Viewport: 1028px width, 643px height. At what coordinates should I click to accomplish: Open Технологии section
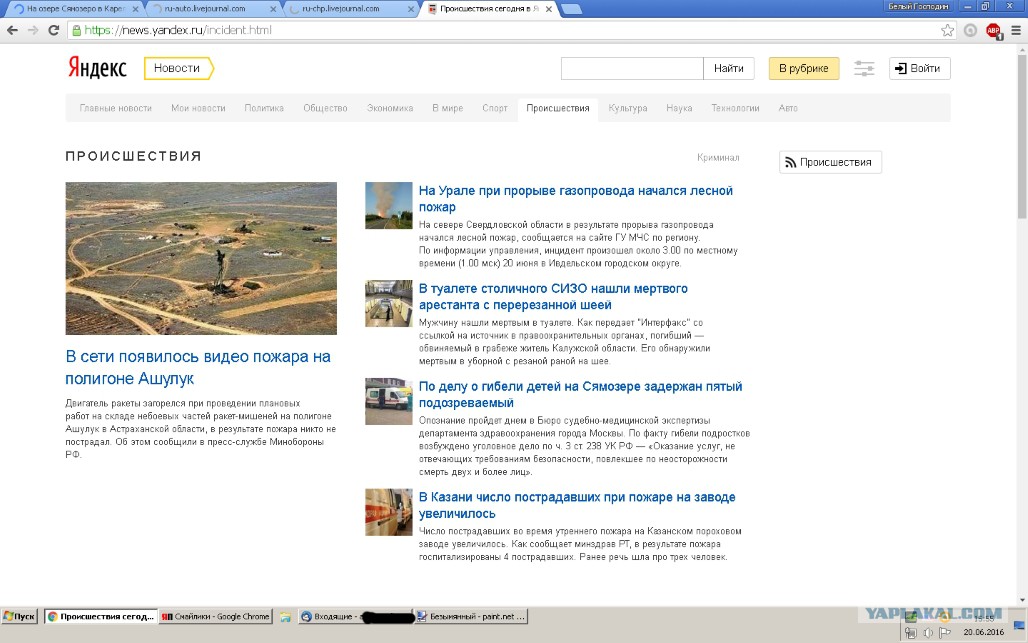click(x=736, y=108)
